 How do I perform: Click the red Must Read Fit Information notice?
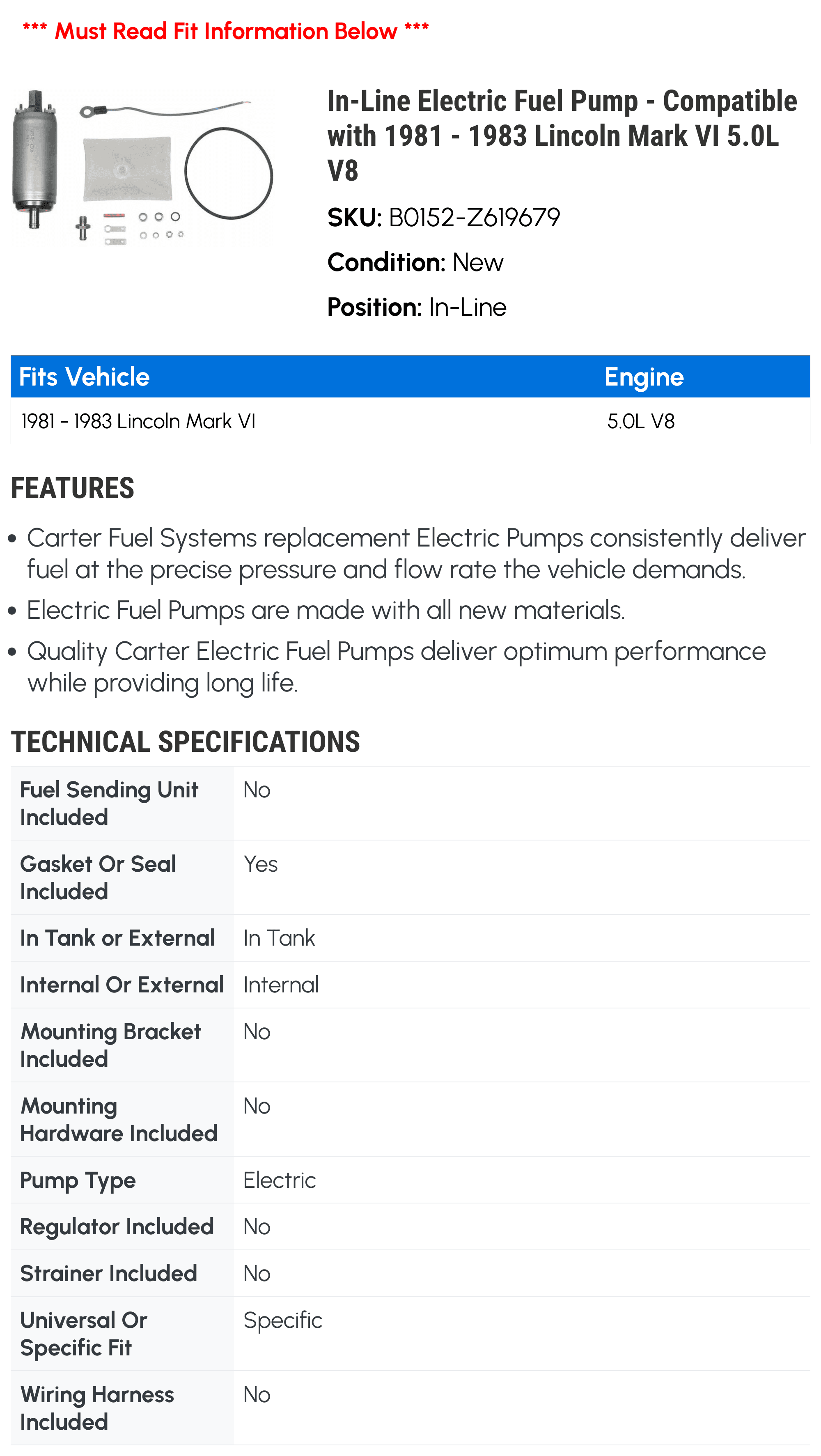click(225, 30)
